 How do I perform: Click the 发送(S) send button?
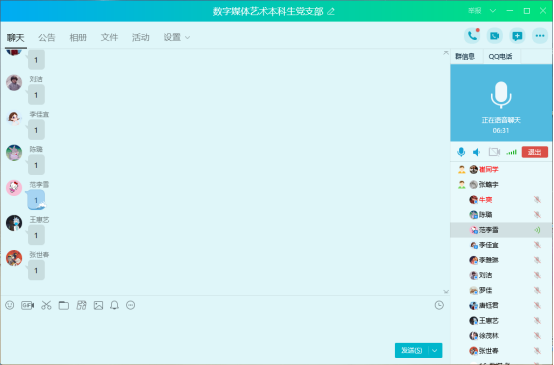pyautogui.click(x=412, y=351)
